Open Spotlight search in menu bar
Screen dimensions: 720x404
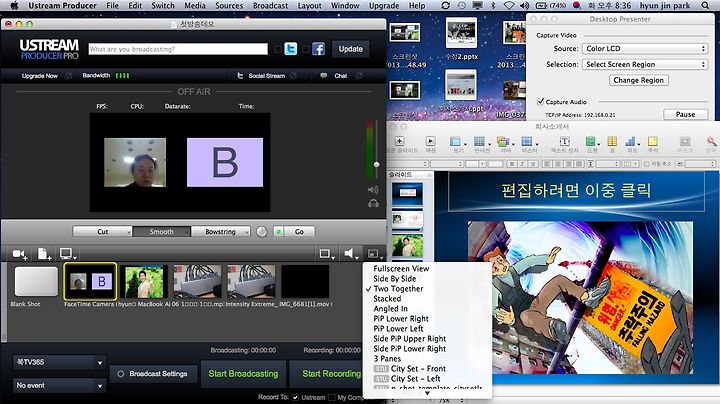coord(705,6)
